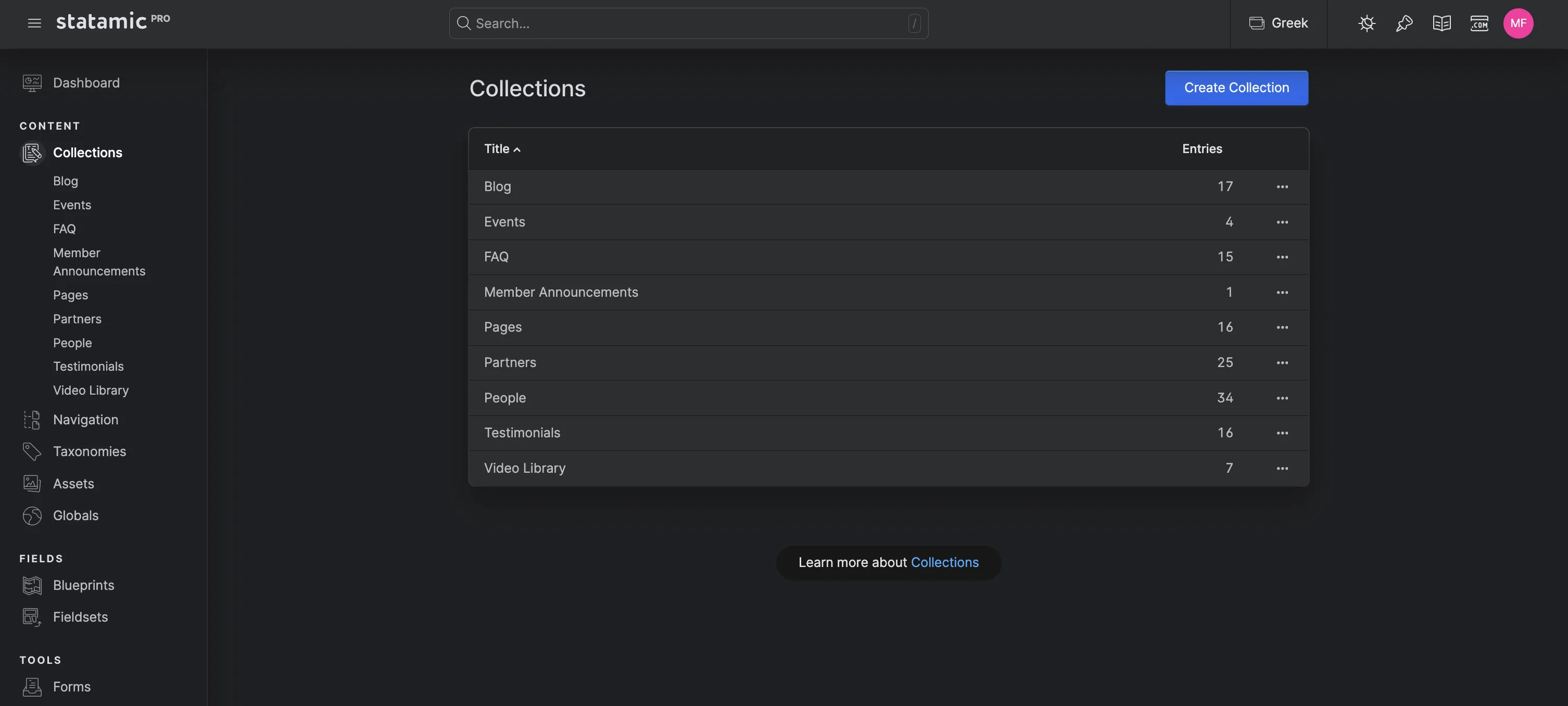Open the Taxonomies section via the tag icon

(x=32, y=451)
